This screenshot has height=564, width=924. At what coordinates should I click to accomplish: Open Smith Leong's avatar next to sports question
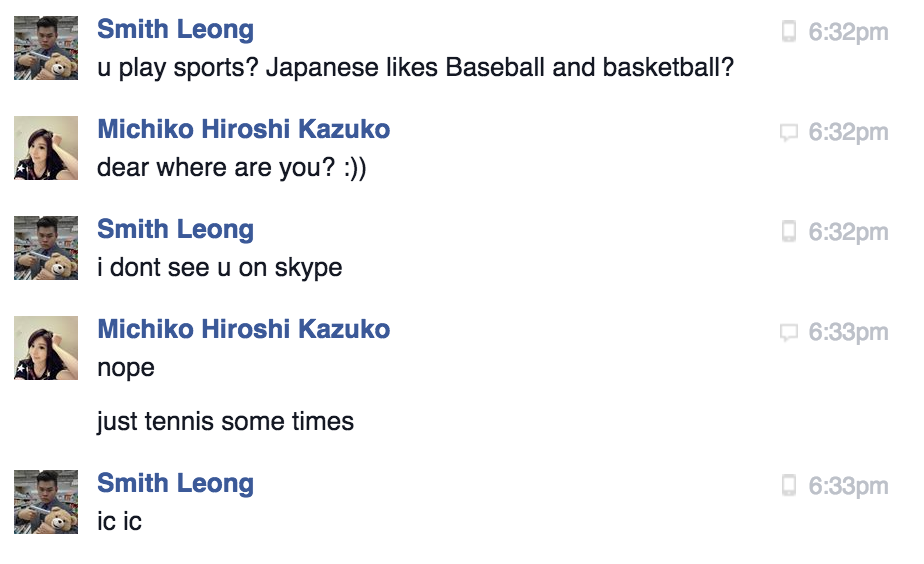pyautogui.click(x=46, y=48)
